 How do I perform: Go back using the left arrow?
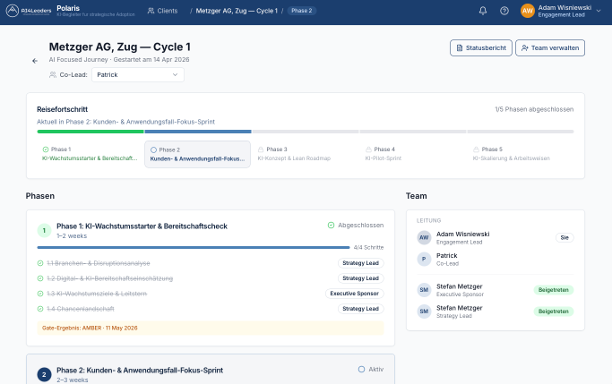click(35, 60)
